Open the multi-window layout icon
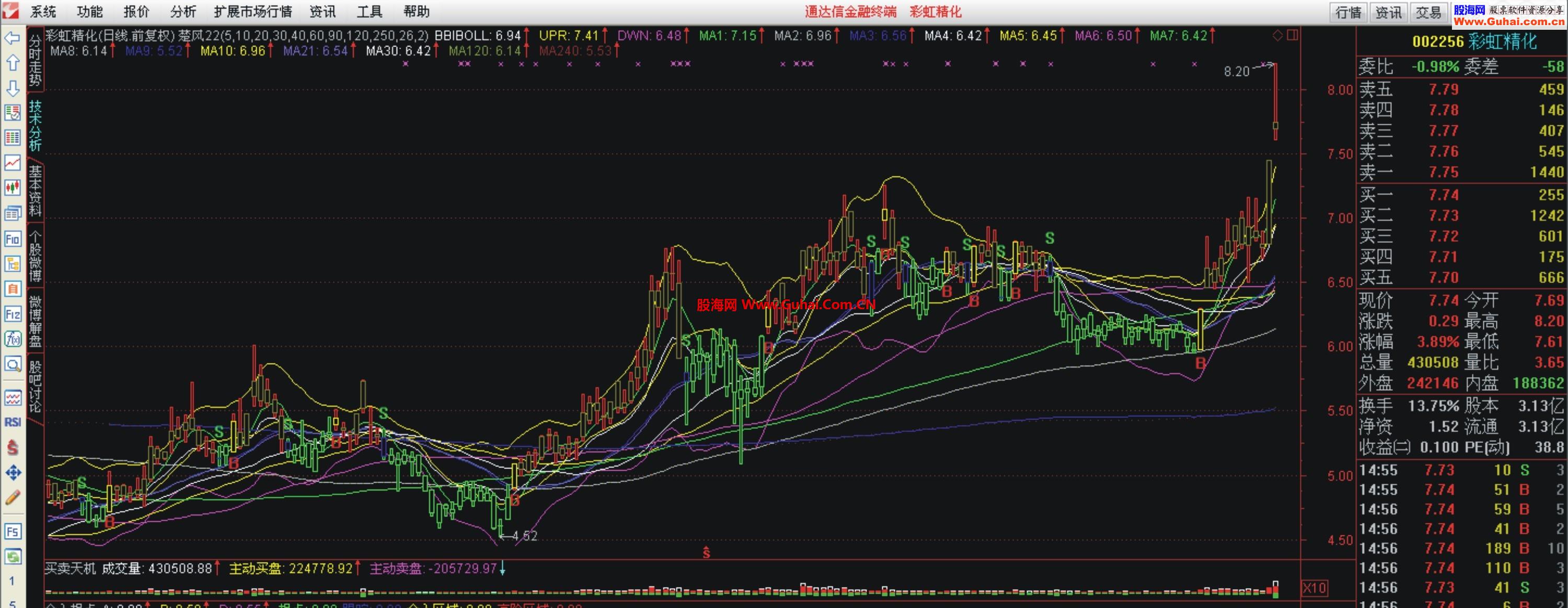This screenshot has width=1568, height=608. 12,213
